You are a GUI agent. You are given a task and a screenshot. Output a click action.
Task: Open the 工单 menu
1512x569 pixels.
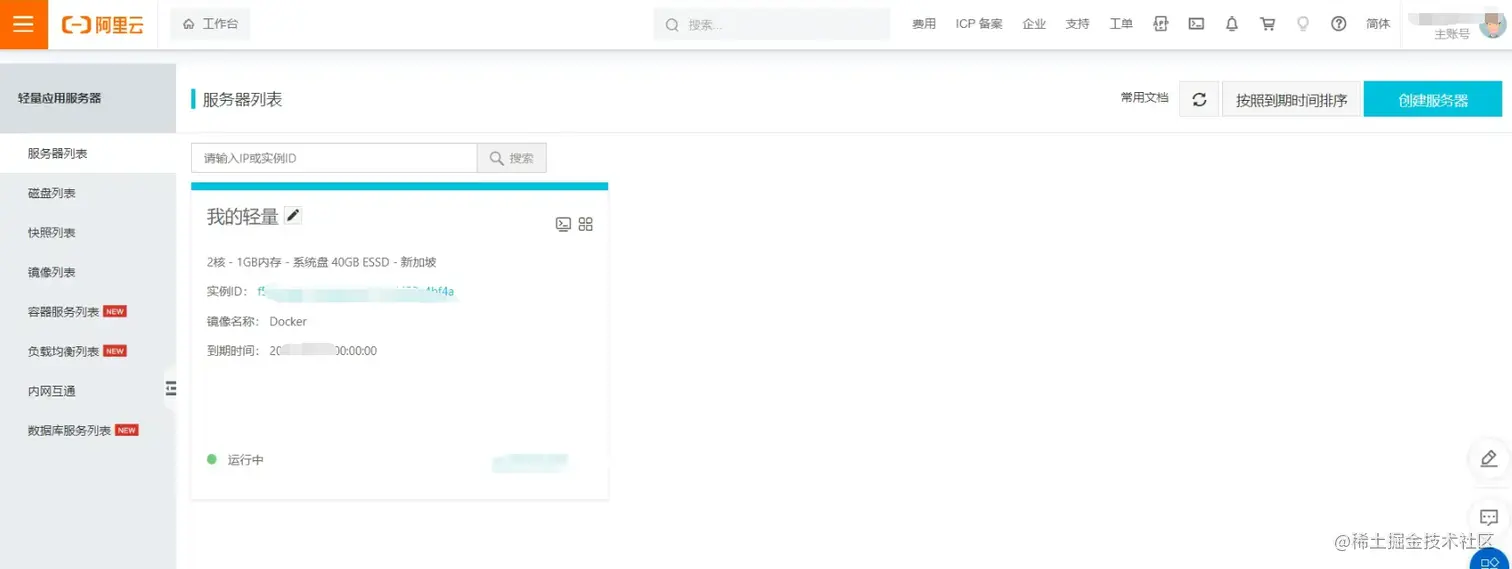point(1121,24)
